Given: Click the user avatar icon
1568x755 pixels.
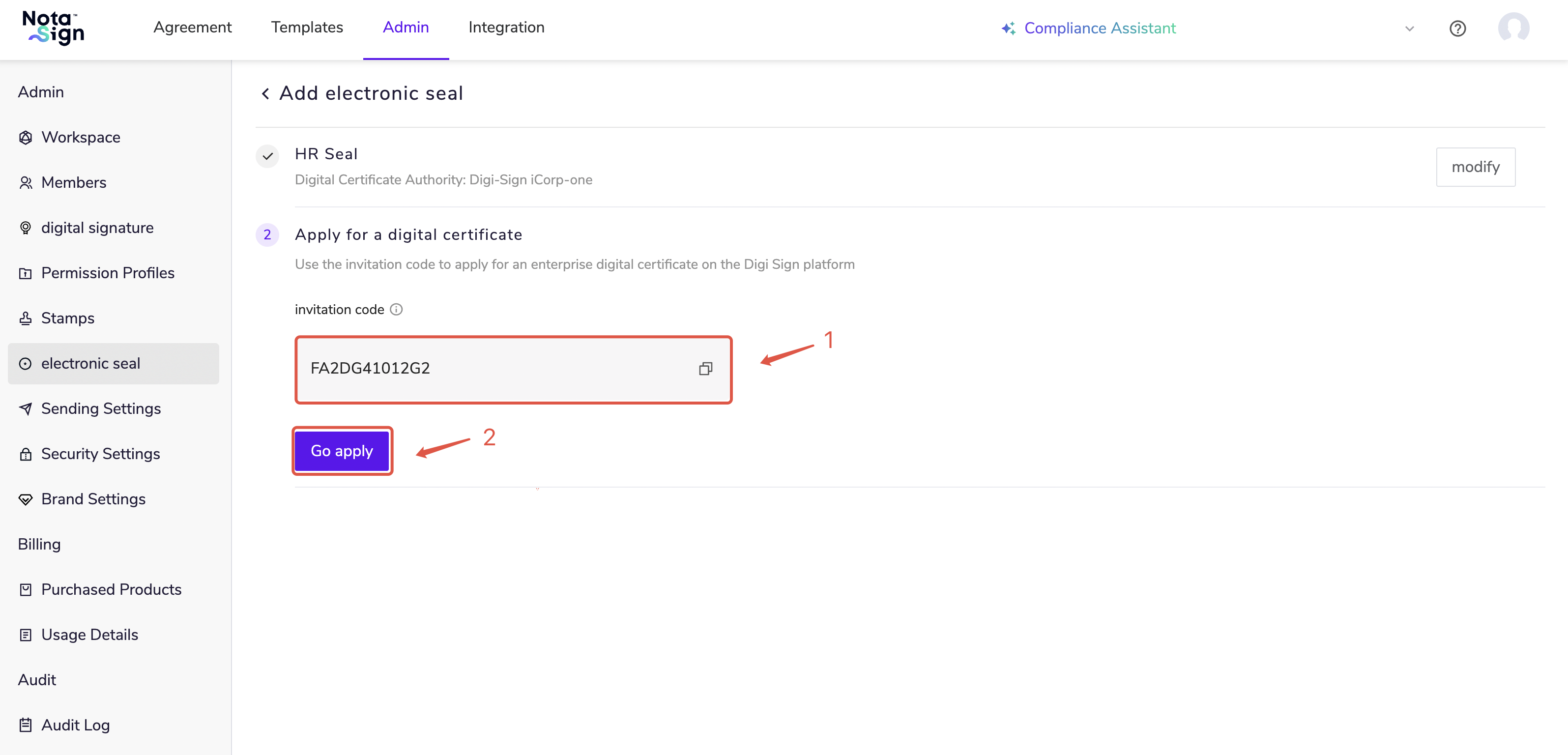Looking at the screenshot, I should tap(1513, 28).
